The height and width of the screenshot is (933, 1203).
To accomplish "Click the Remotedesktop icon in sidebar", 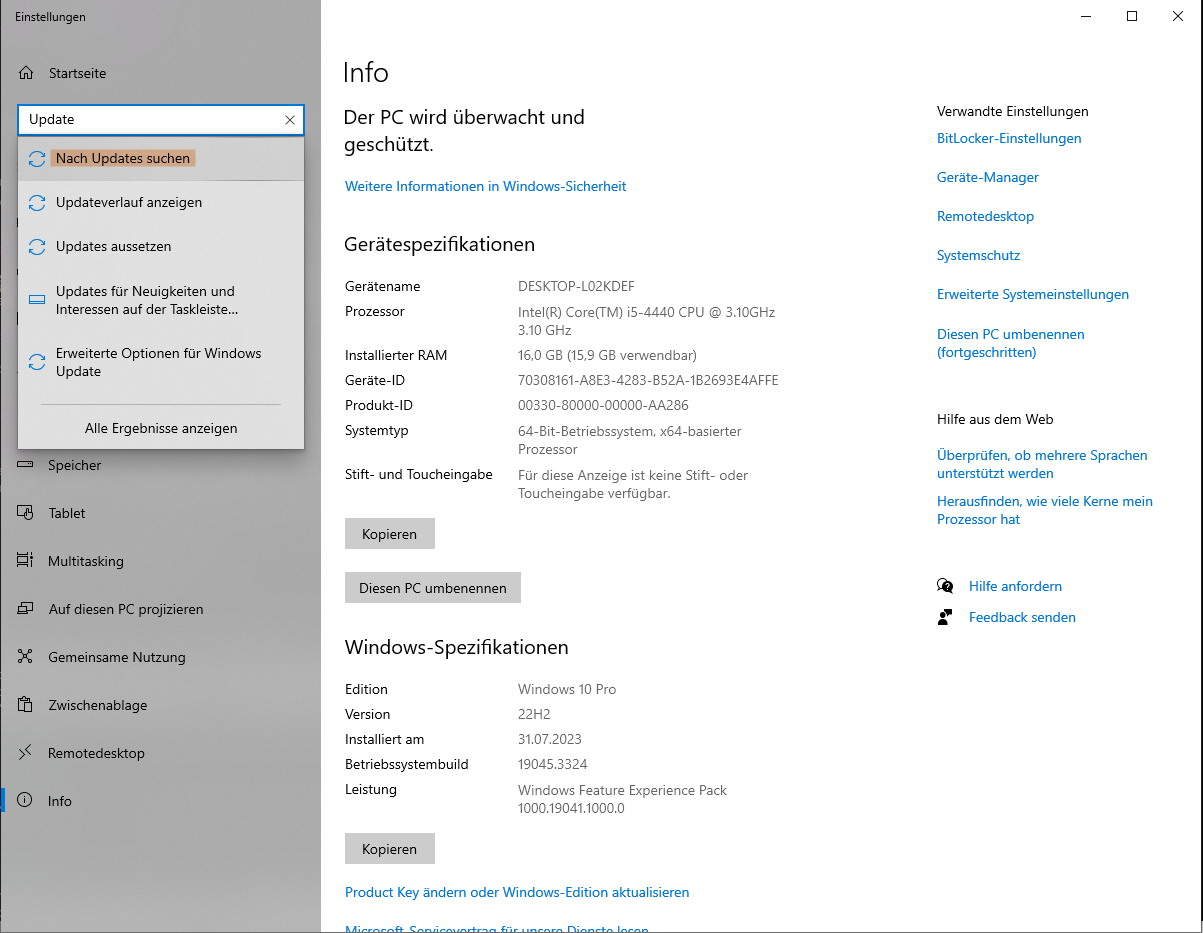I will pyautogui.click(x=27, y=753).
